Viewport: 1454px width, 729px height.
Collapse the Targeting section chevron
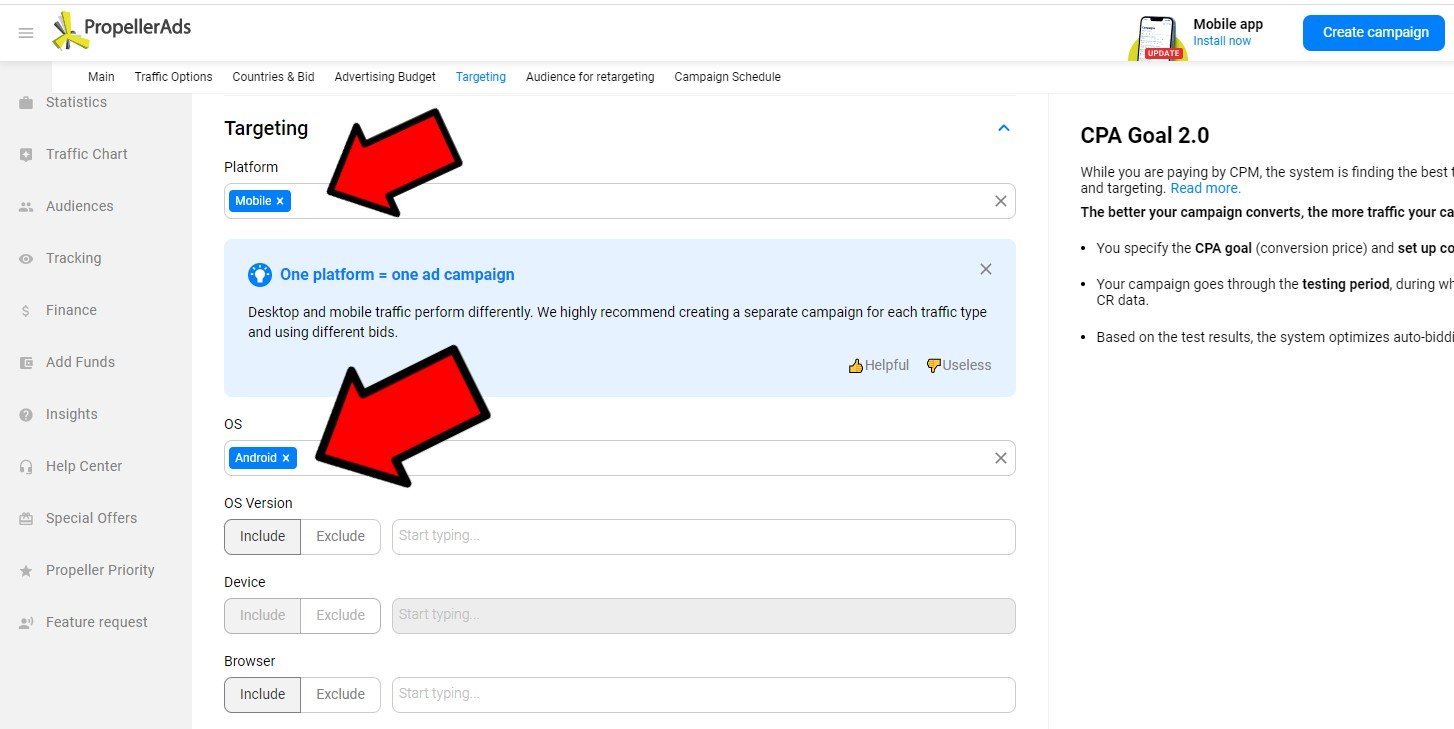[1004, 128]
